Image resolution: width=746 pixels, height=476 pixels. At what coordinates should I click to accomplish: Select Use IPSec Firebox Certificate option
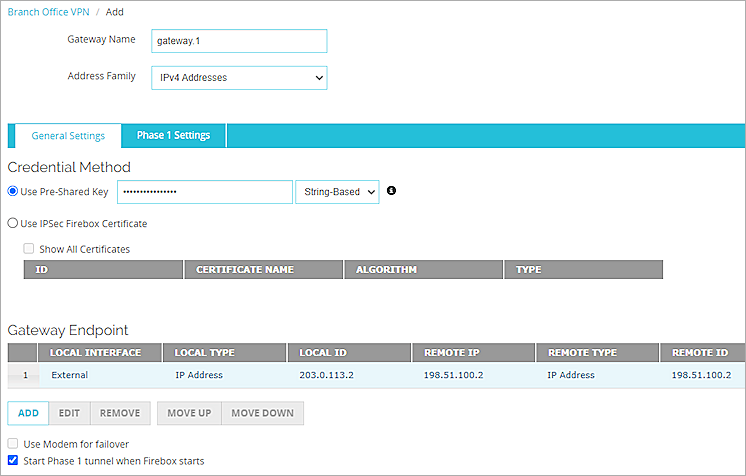tap(13, 224)
